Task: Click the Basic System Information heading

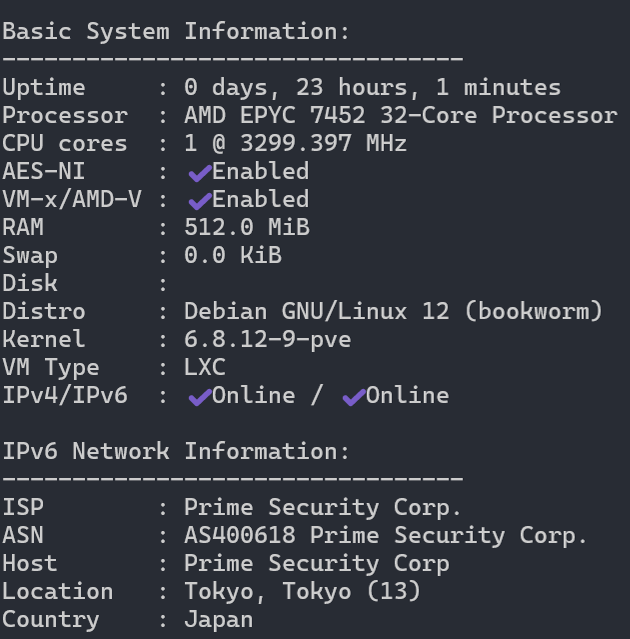Action: [176, 31]
